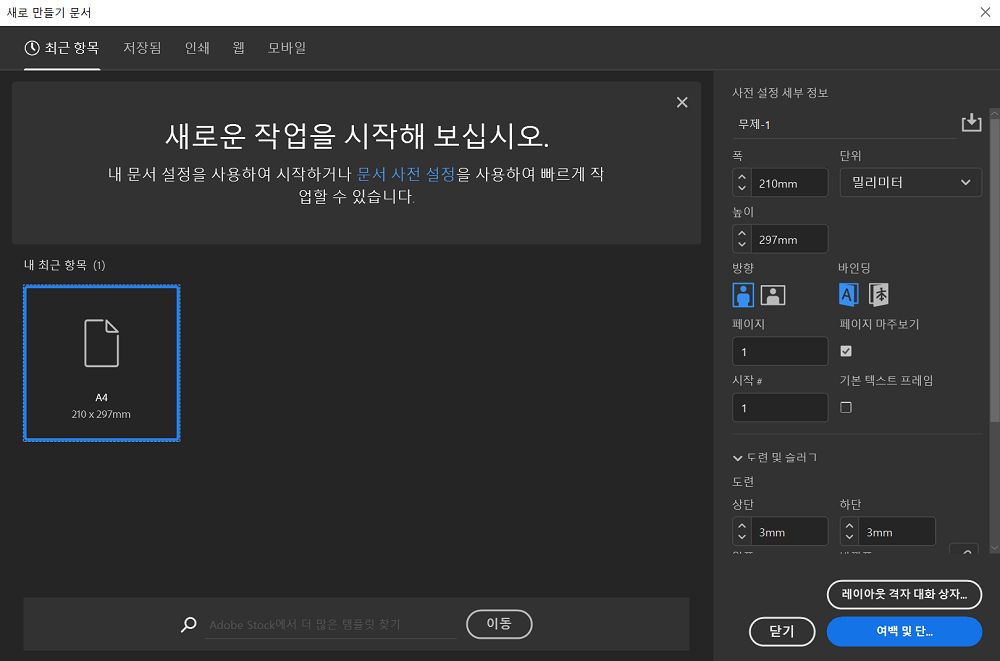Open the 인쇄 tab
Viewport: 1000px width, 661px height.
click(197, 48)
